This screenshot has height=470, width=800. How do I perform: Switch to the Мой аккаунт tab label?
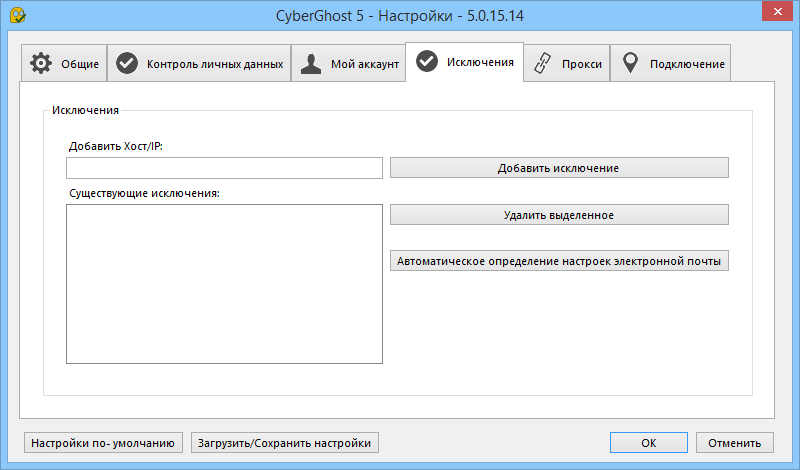pos(364,64)
